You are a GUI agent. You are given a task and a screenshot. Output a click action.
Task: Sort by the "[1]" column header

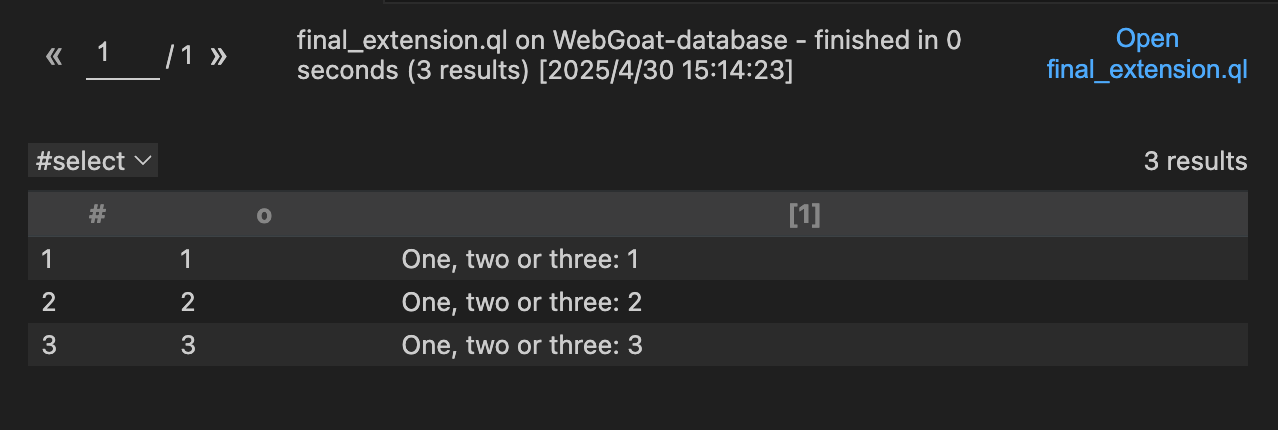point(804,215)
